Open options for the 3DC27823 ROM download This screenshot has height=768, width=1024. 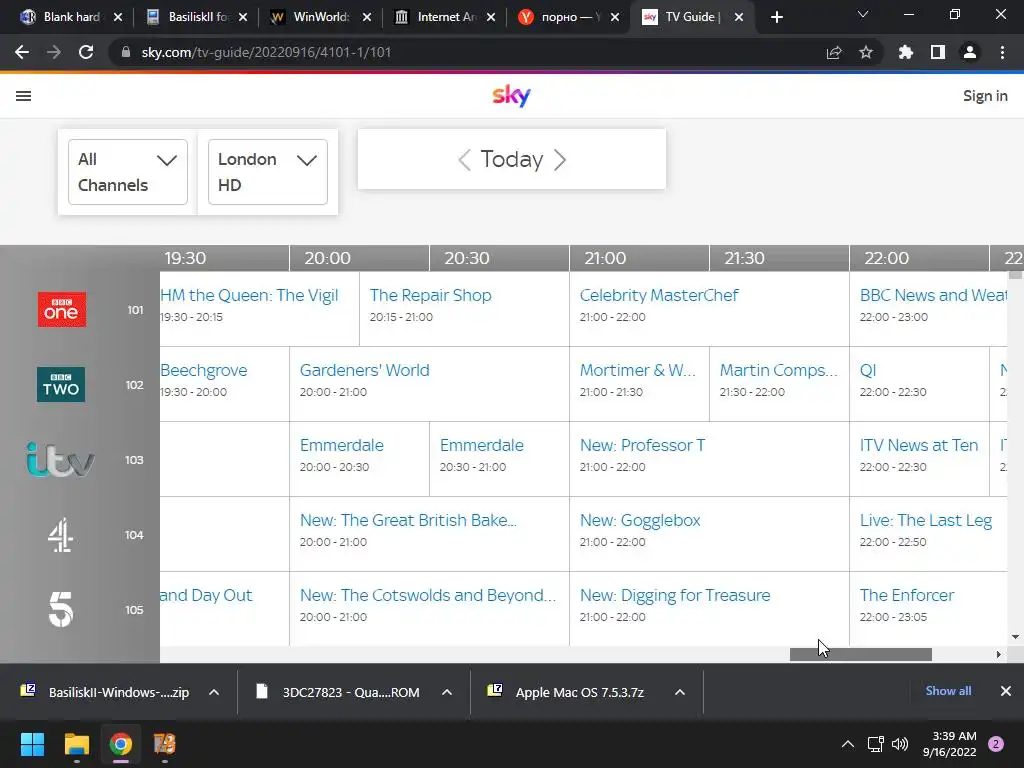click(447, 692)
